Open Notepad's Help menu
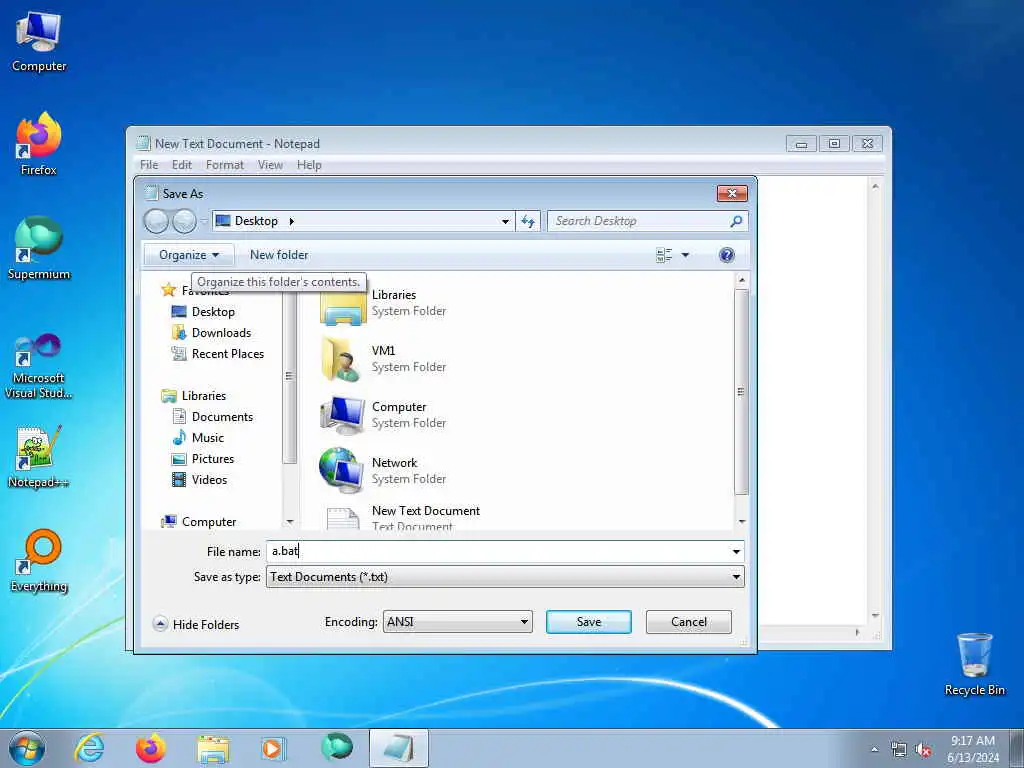This screenshot has height=768, width=1024. point(309,165)
